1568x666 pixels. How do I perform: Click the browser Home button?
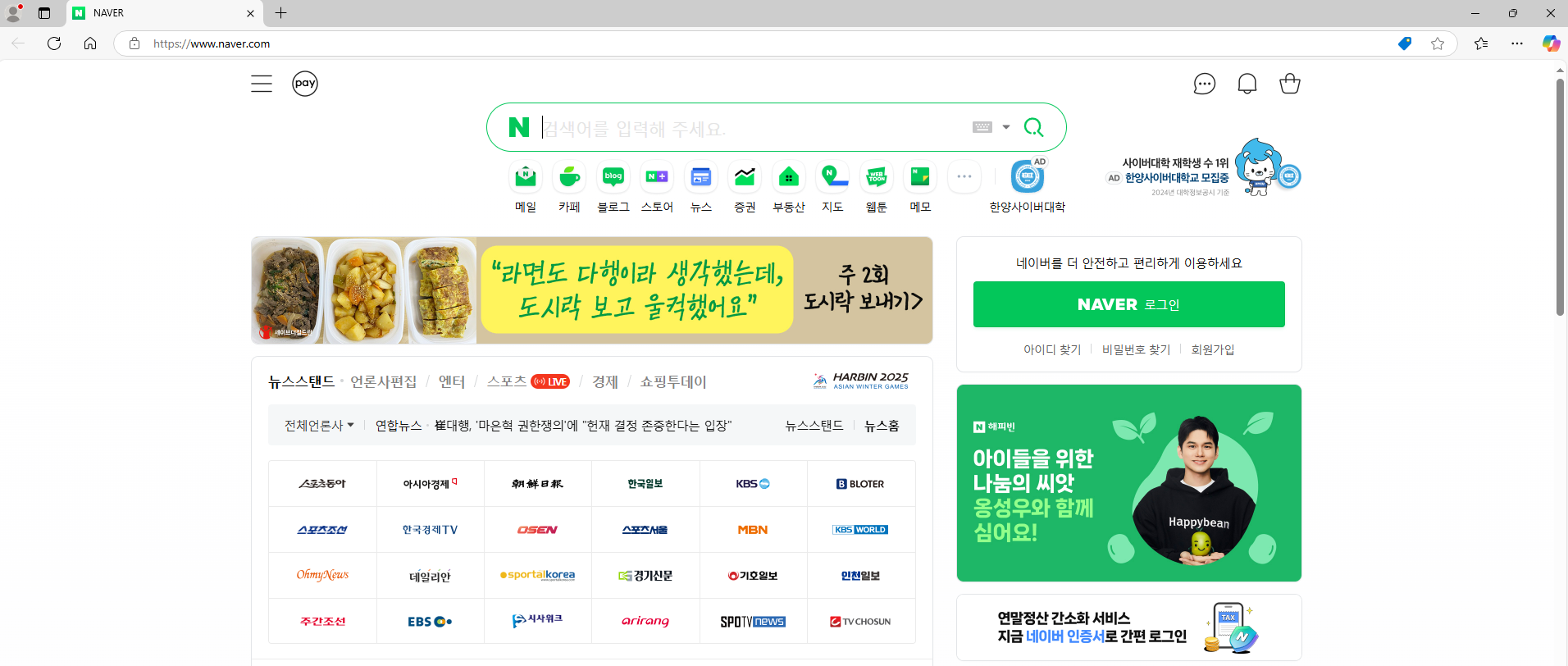90,43
